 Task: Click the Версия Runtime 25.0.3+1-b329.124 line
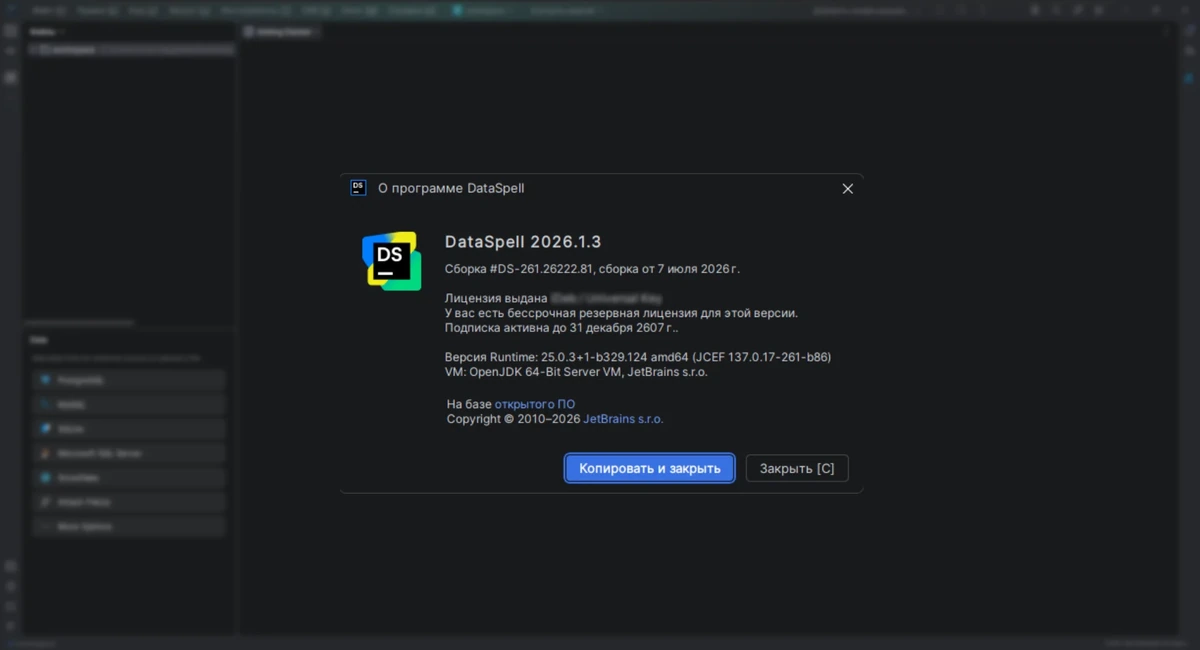click(x=638, y=357)
